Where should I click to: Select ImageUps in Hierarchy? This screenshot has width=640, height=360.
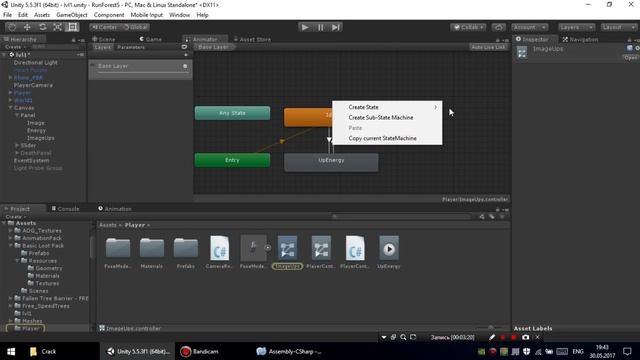coord(40,138)
